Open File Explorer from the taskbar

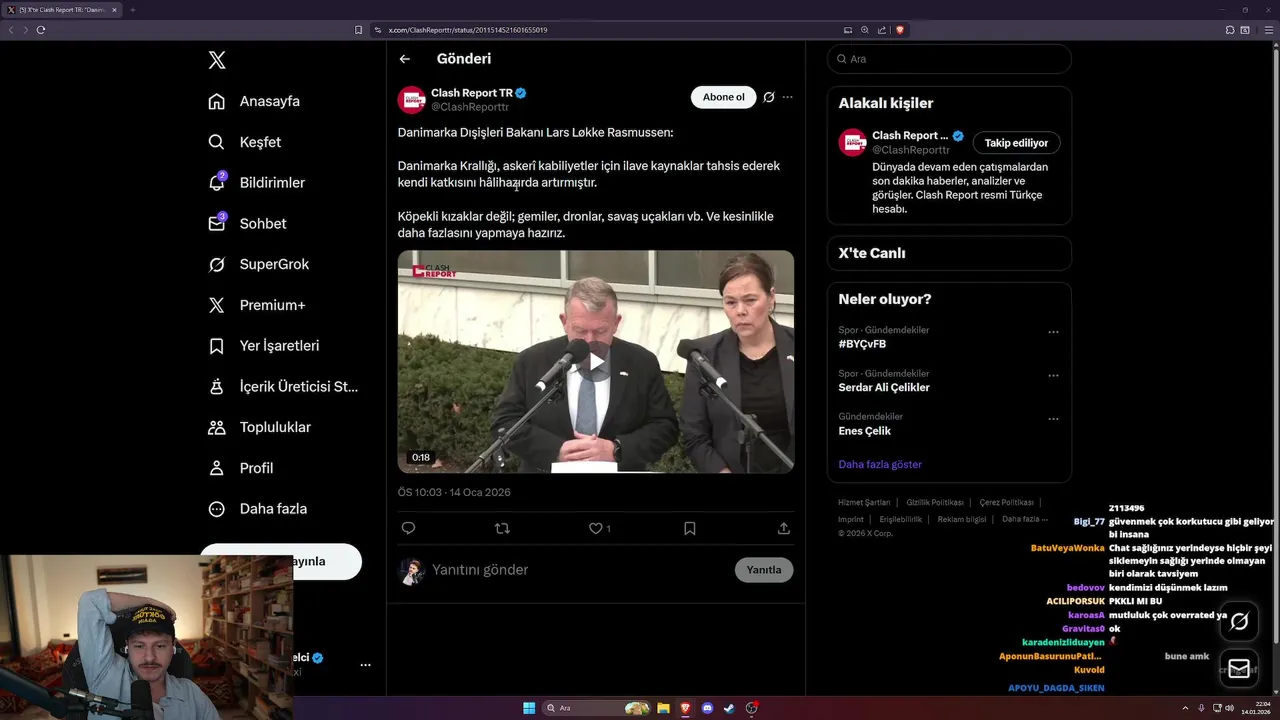(663, 708)
